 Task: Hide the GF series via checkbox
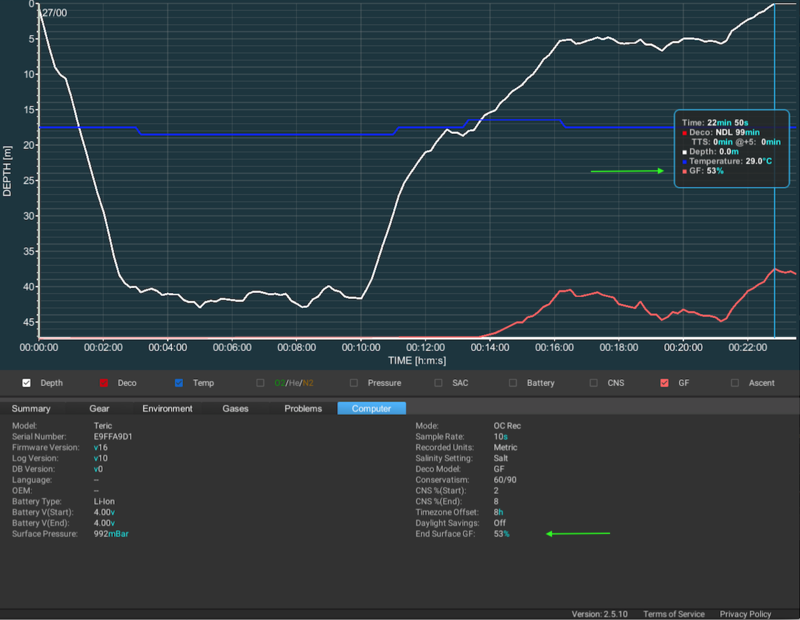click(665, 383)
